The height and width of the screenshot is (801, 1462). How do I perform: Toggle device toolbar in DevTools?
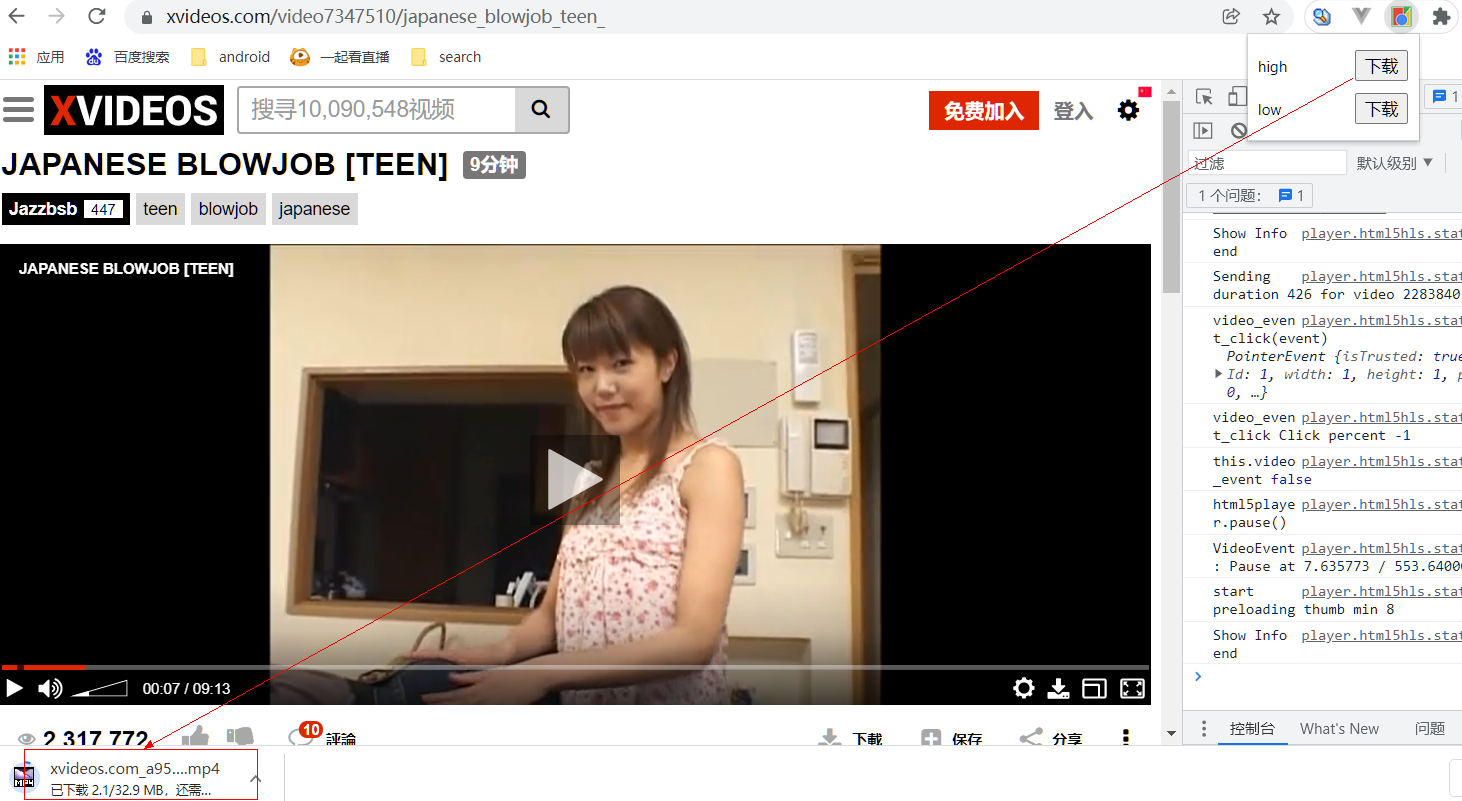(1237, 97)
